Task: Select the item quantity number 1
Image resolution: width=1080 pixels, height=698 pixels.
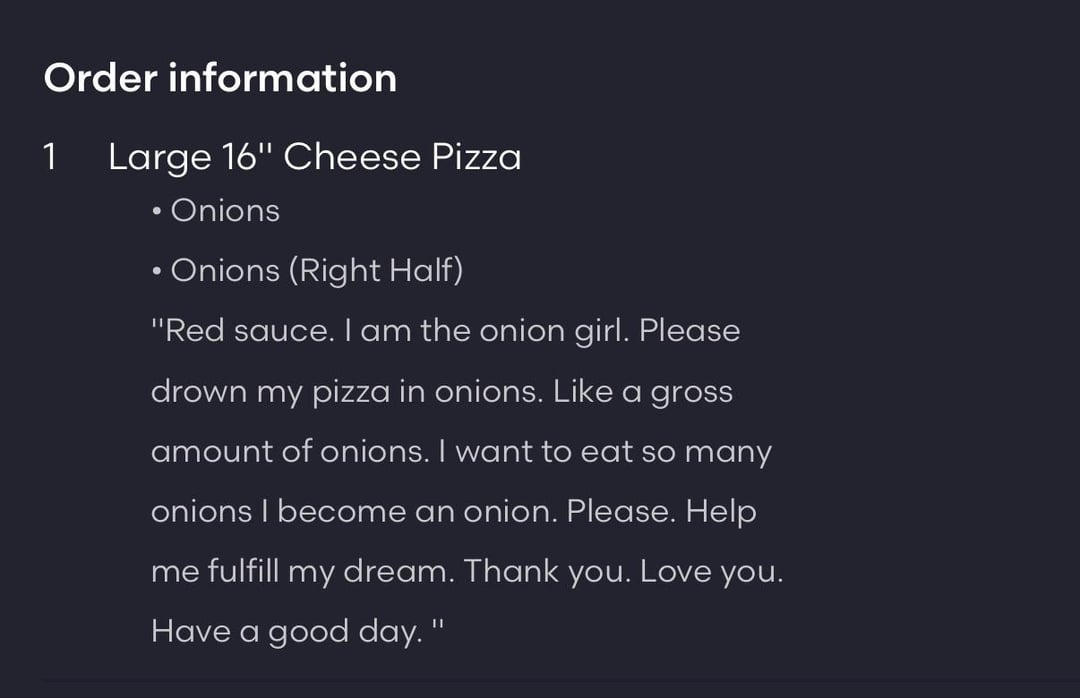Action: pyautogui.click(x=51, y=157)
